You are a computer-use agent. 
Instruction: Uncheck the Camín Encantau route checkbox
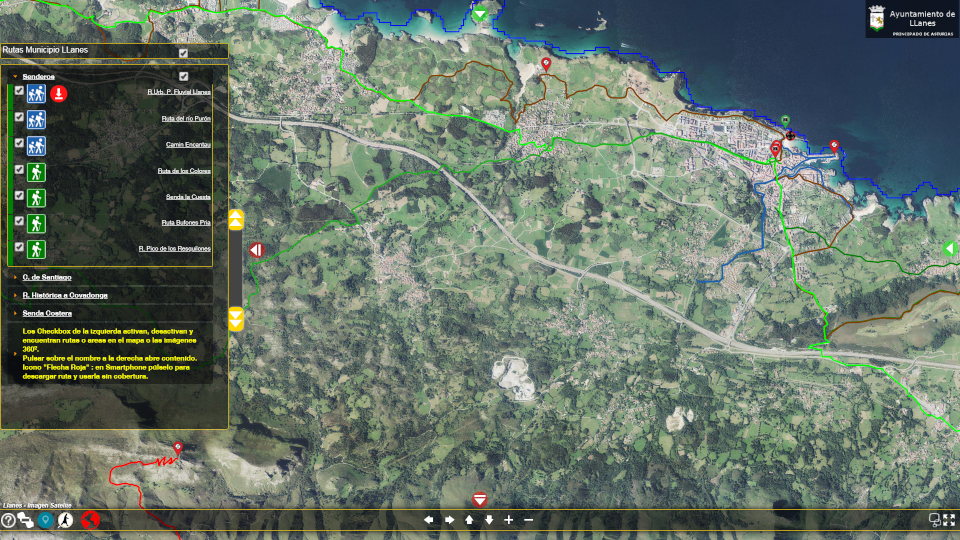tap(19, 143)
